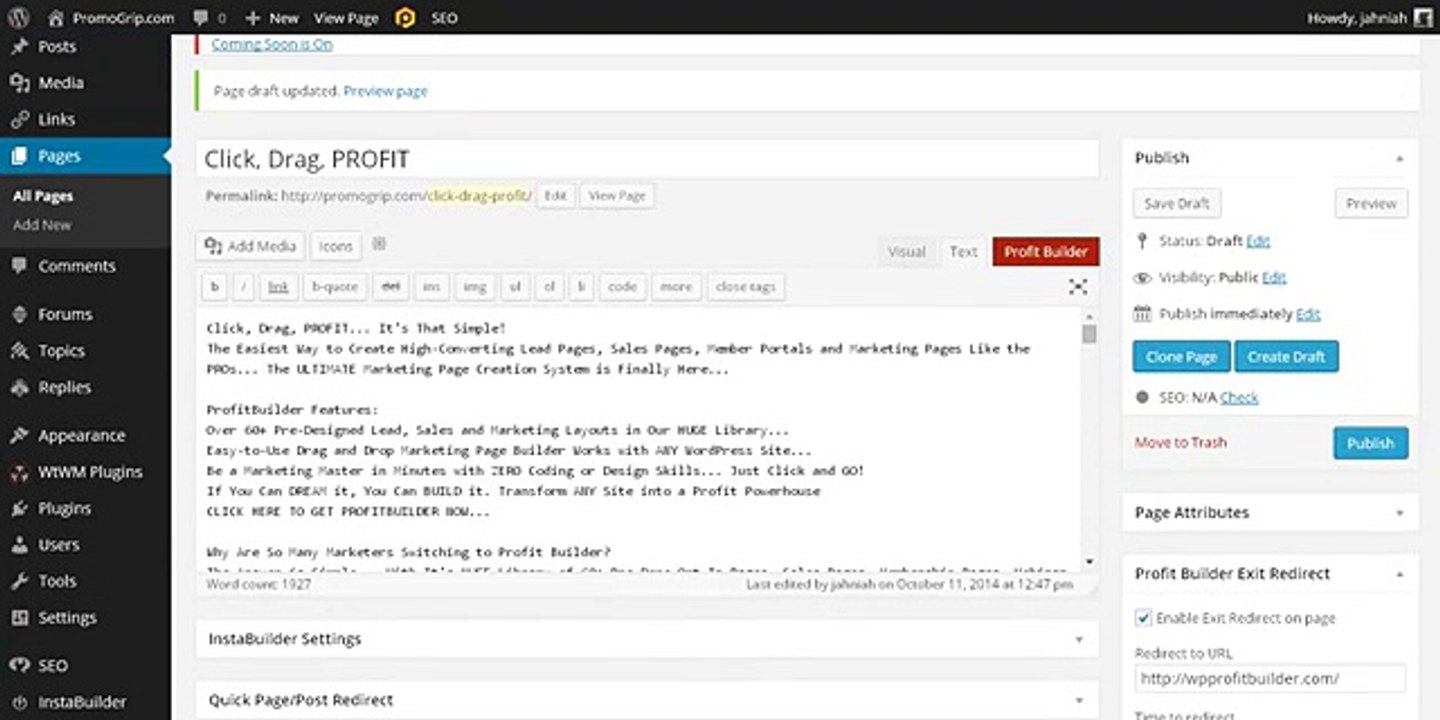Expand the Page Attributes panel
Image resolution: width=1440 pixels, height=720 pixels.
coord(1399,513)
